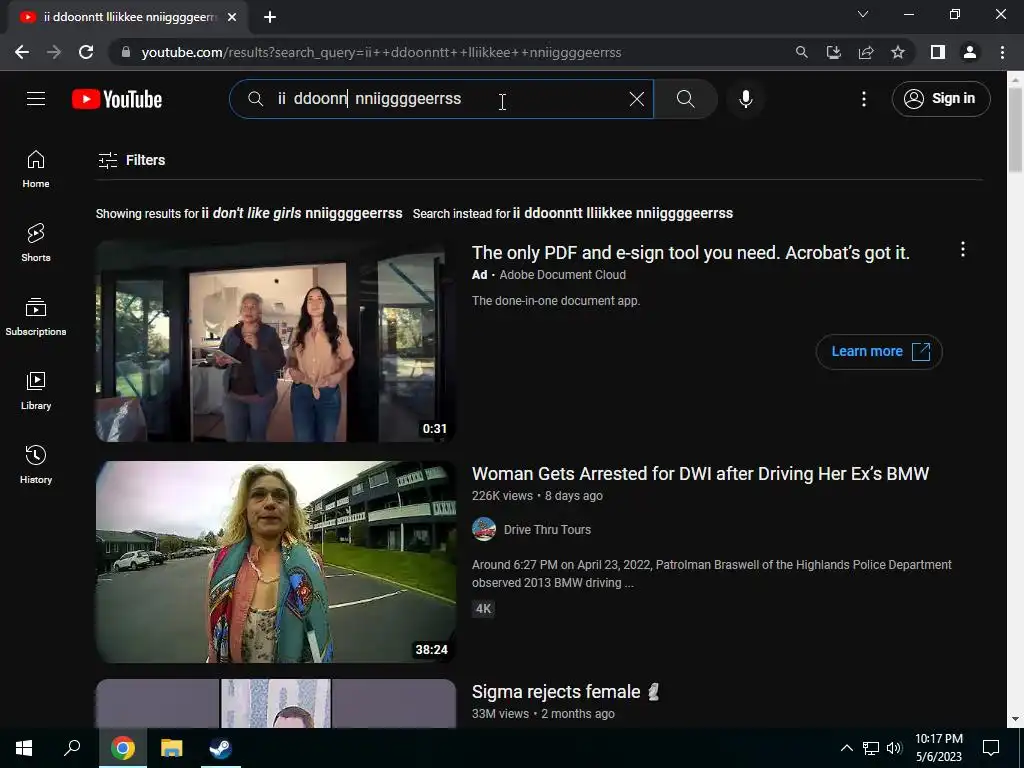Open the Chrome three-dot menu
This screenshot has height=768, width=1024.
tap(1002, 52)
